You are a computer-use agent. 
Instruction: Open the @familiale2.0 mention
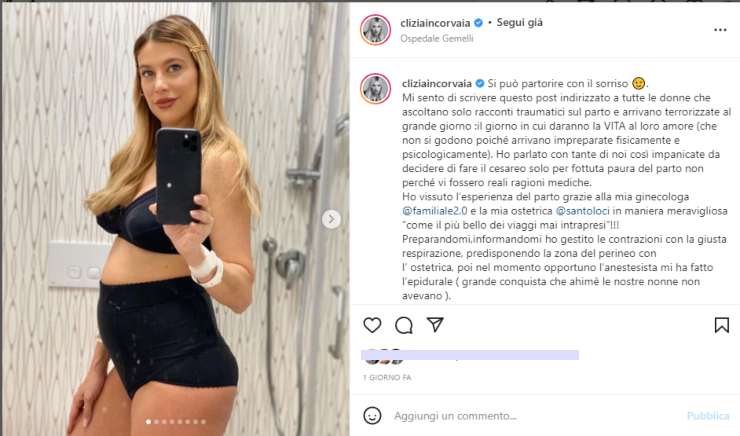[x=435, y=211]
